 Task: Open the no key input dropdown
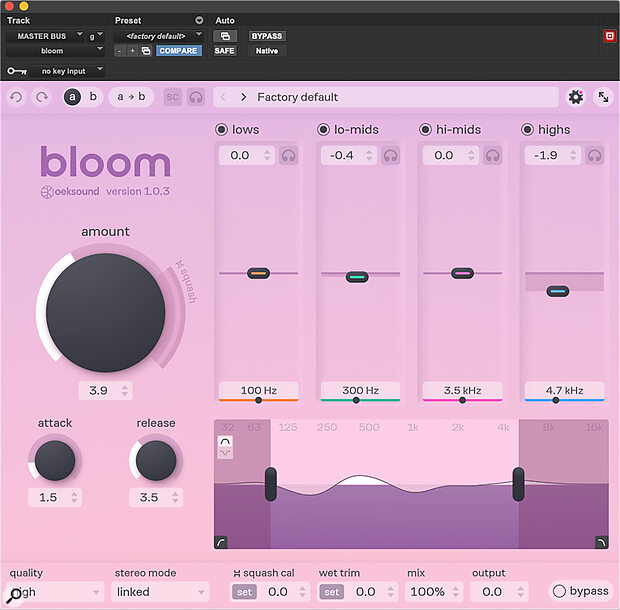(x=66, y=71)
